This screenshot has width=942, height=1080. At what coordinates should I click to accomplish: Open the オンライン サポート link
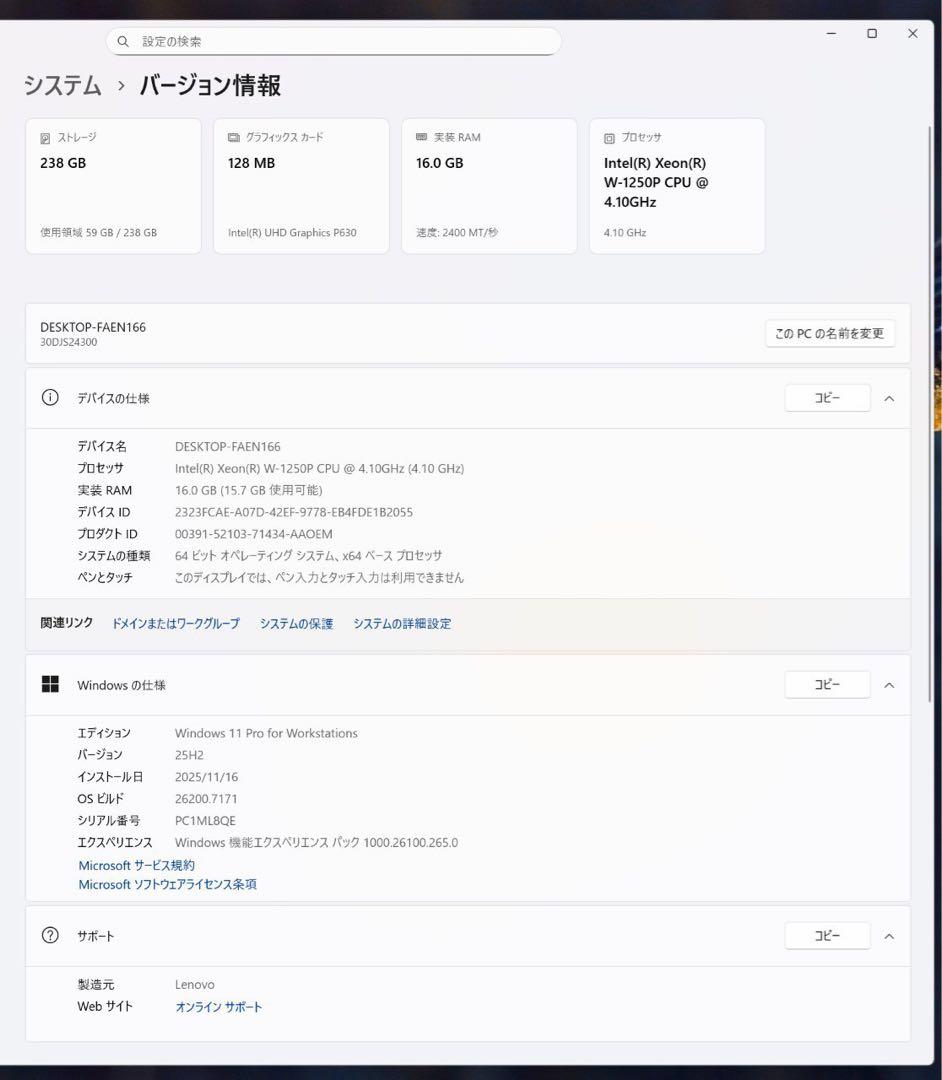point(218,1006)
